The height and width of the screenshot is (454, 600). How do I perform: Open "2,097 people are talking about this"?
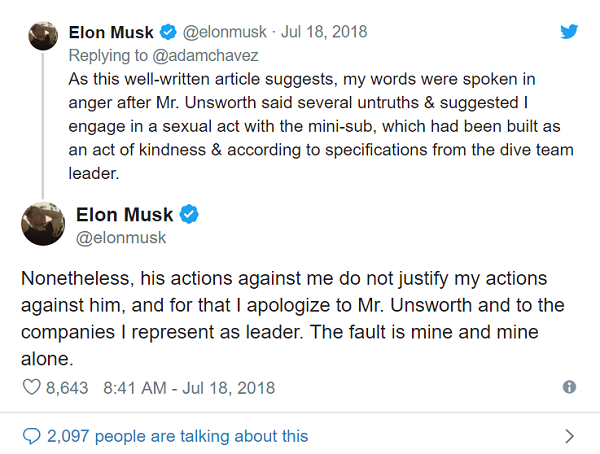[x=178, y=436]
